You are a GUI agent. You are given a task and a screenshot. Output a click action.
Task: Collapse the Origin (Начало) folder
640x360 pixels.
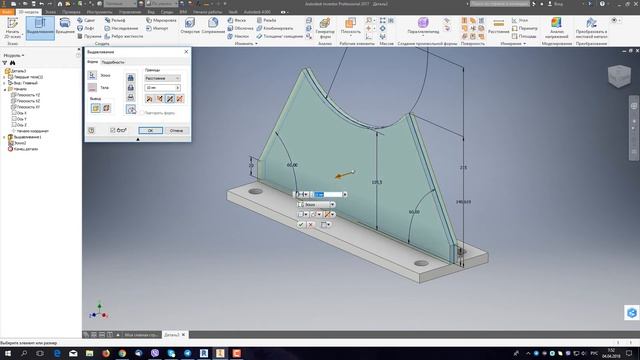[x=4, y=89]
